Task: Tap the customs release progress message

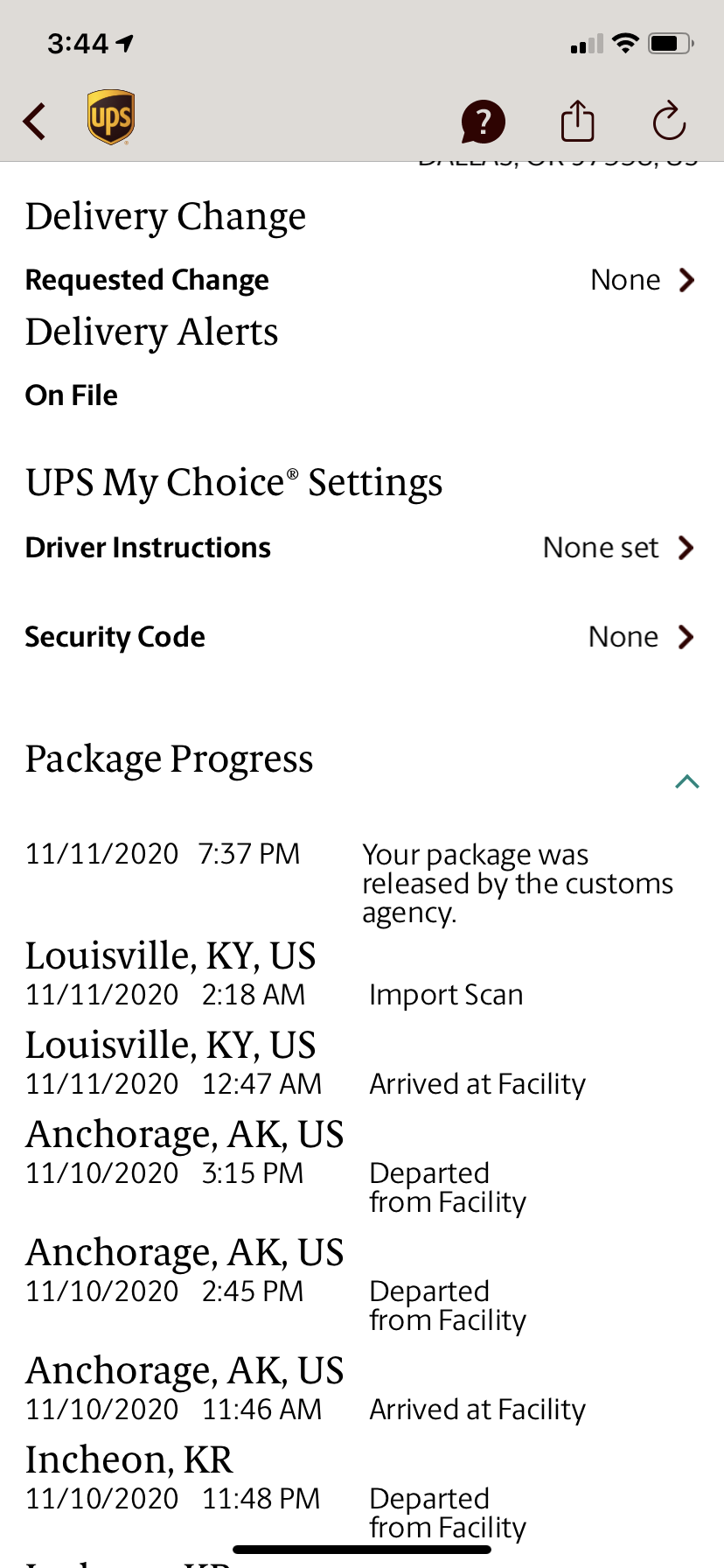Action: (x=518, y=883)
